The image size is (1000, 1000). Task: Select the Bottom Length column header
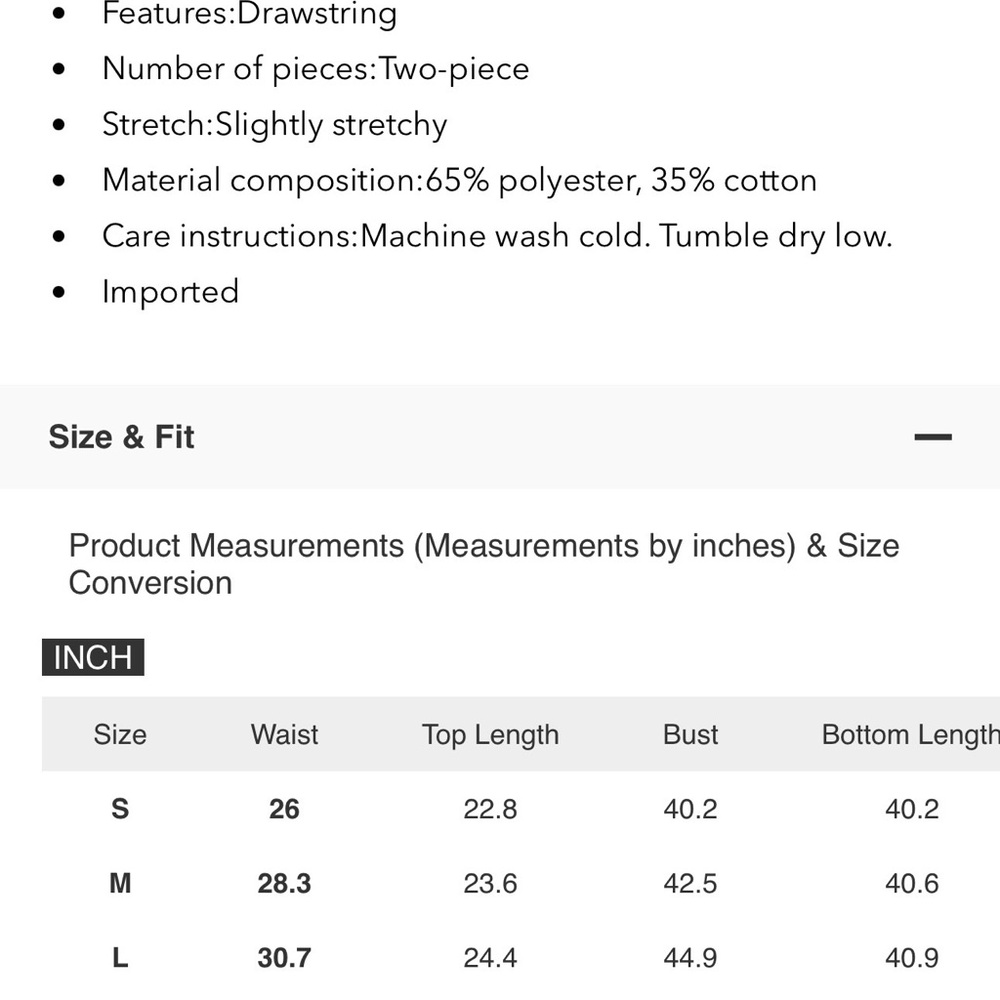[x=911, y=735]
